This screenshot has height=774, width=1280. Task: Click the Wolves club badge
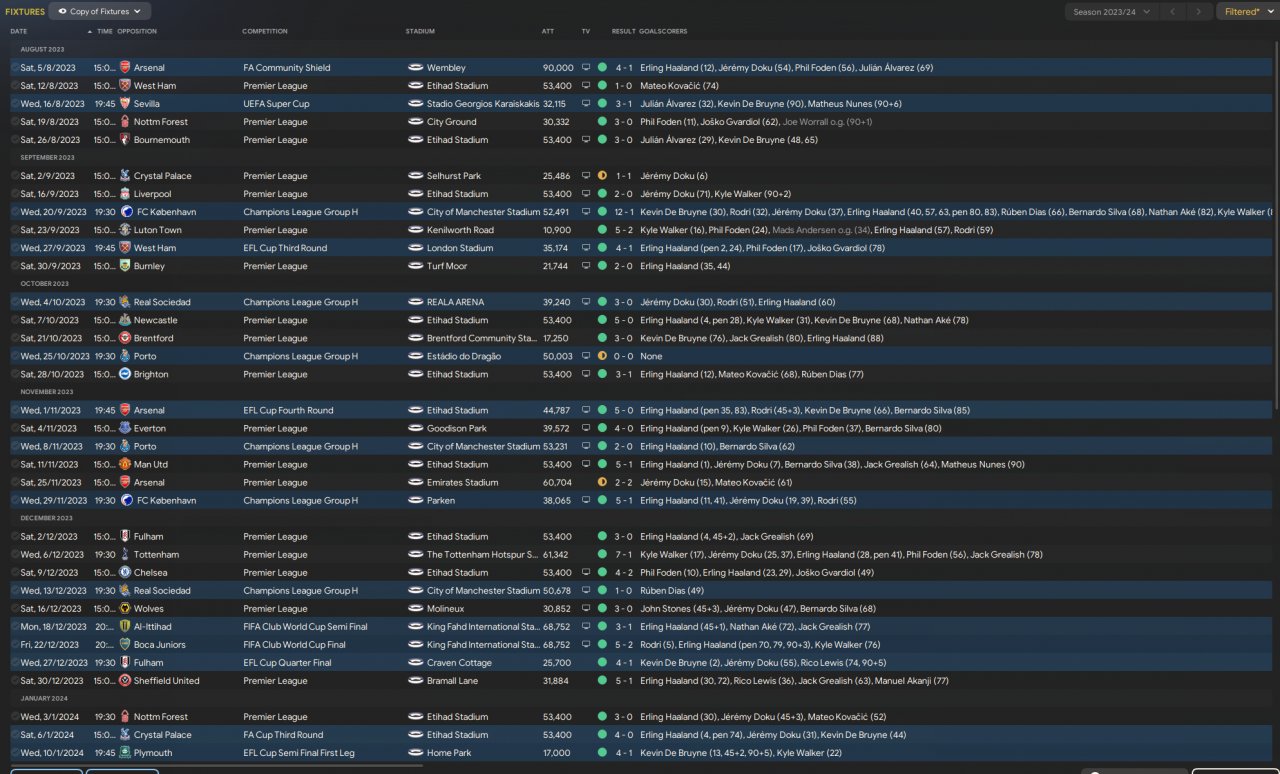[x=125, y=608]
